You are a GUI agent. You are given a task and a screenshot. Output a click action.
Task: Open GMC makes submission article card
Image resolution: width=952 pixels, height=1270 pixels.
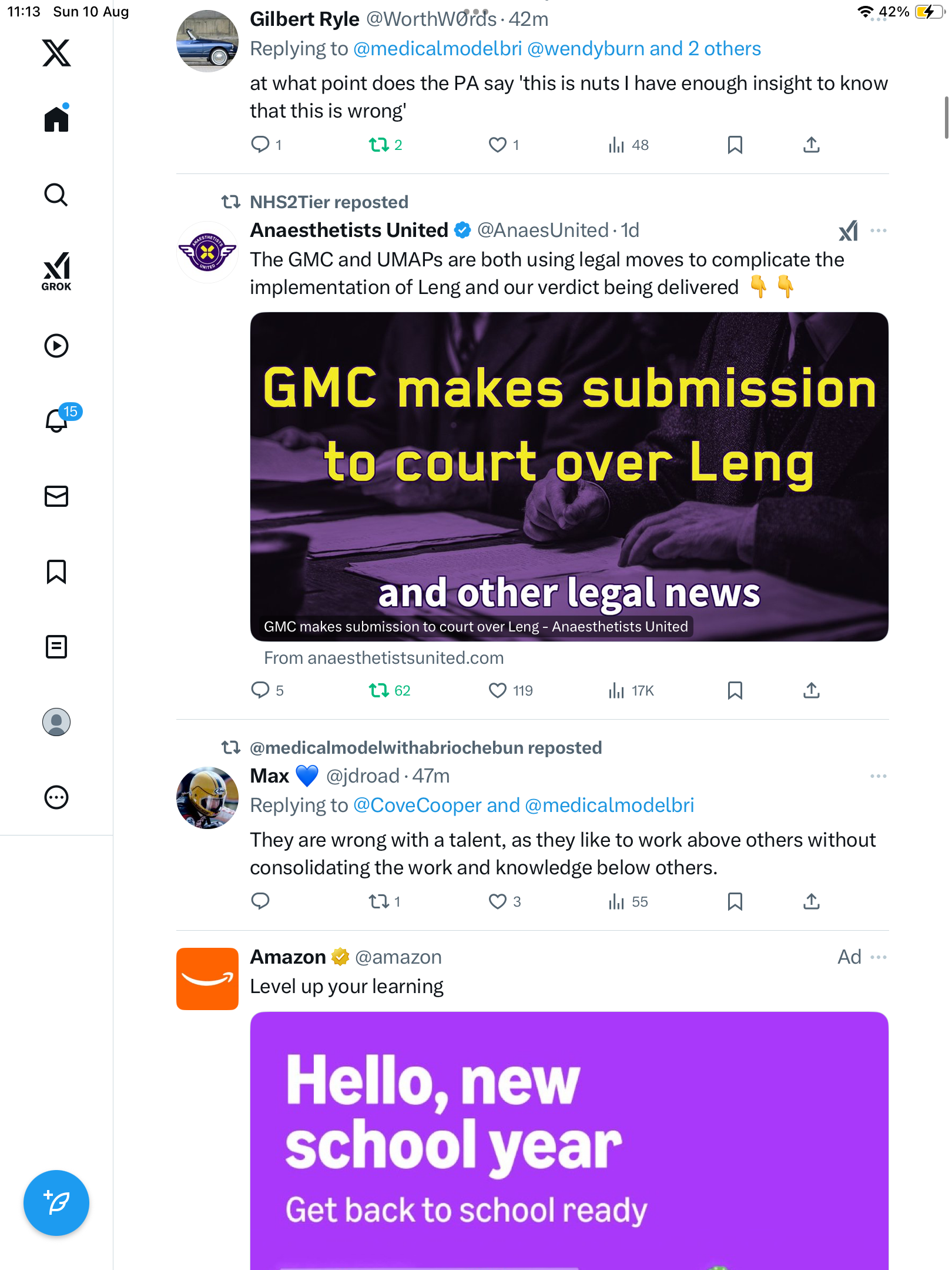[x=569, y=476]
